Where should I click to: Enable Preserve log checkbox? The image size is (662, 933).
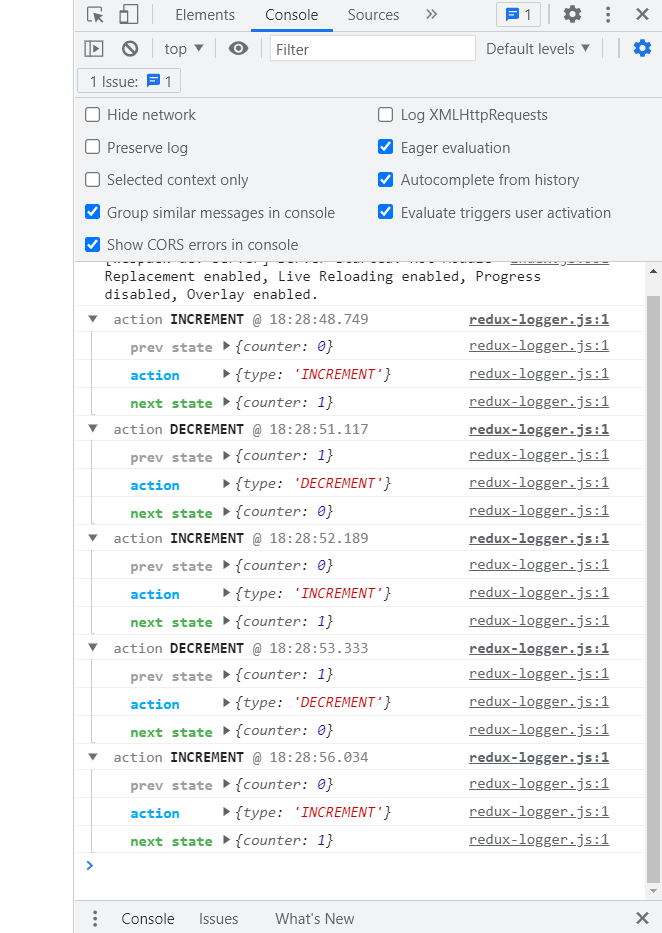[x=93, y=147]
